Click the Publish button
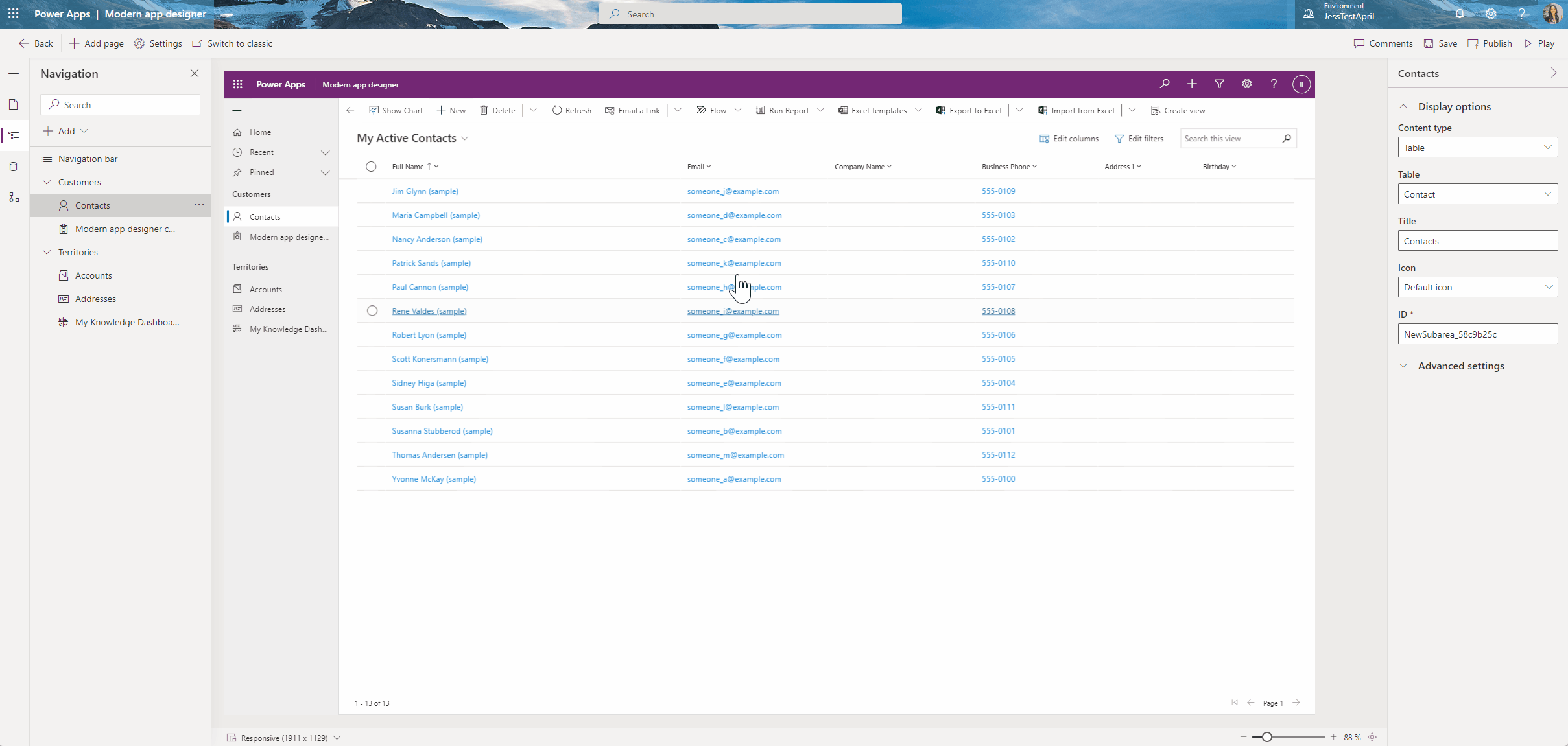 coord(1490,43)
